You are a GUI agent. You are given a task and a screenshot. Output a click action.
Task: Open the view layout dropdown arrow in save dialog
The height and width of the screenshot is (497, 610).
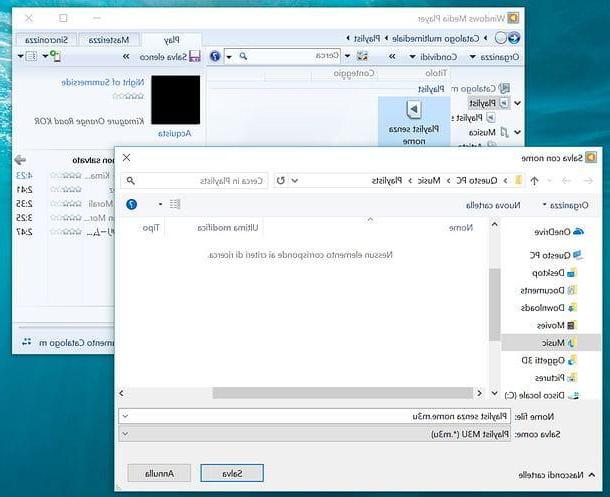(x=160, y=204)
